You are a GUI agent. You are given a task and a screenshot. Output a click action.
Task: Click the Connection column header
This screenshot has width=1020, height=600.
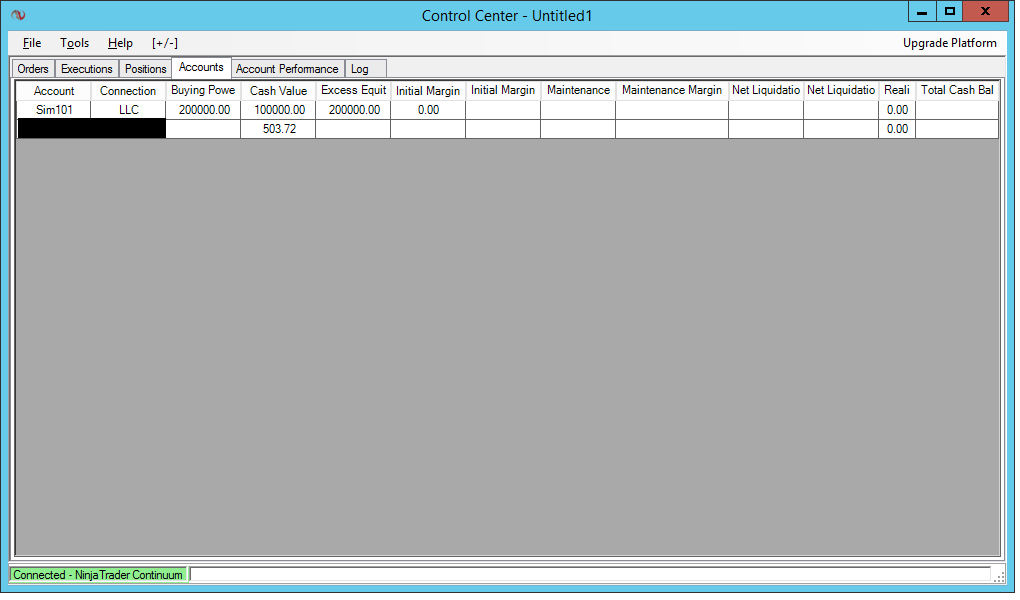[x=128, y=91]
